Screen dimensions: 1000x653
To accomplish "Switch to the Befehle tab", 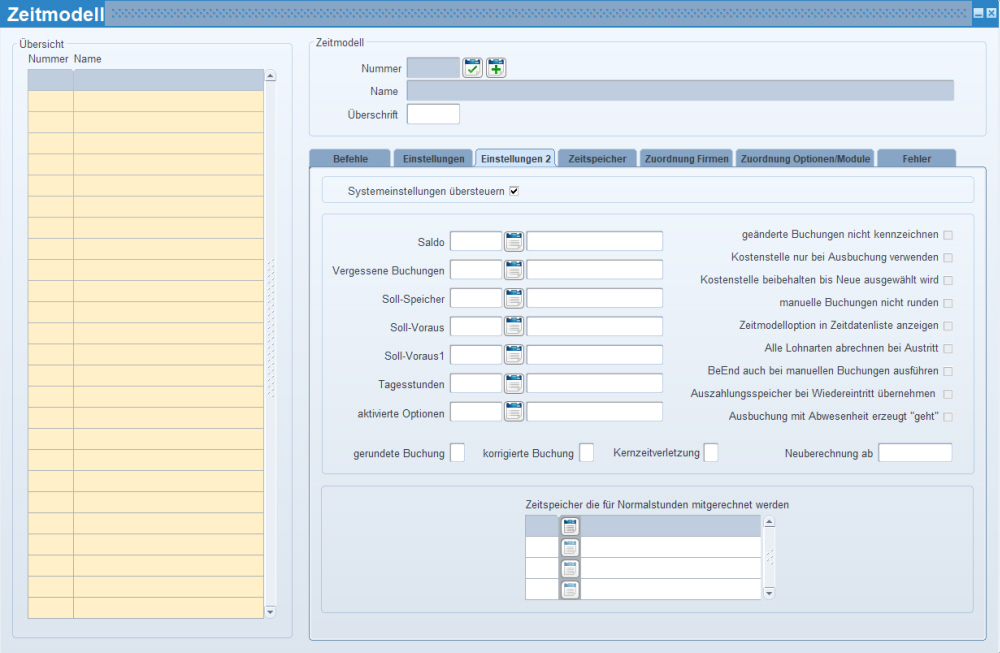I will tap(350, 158).
